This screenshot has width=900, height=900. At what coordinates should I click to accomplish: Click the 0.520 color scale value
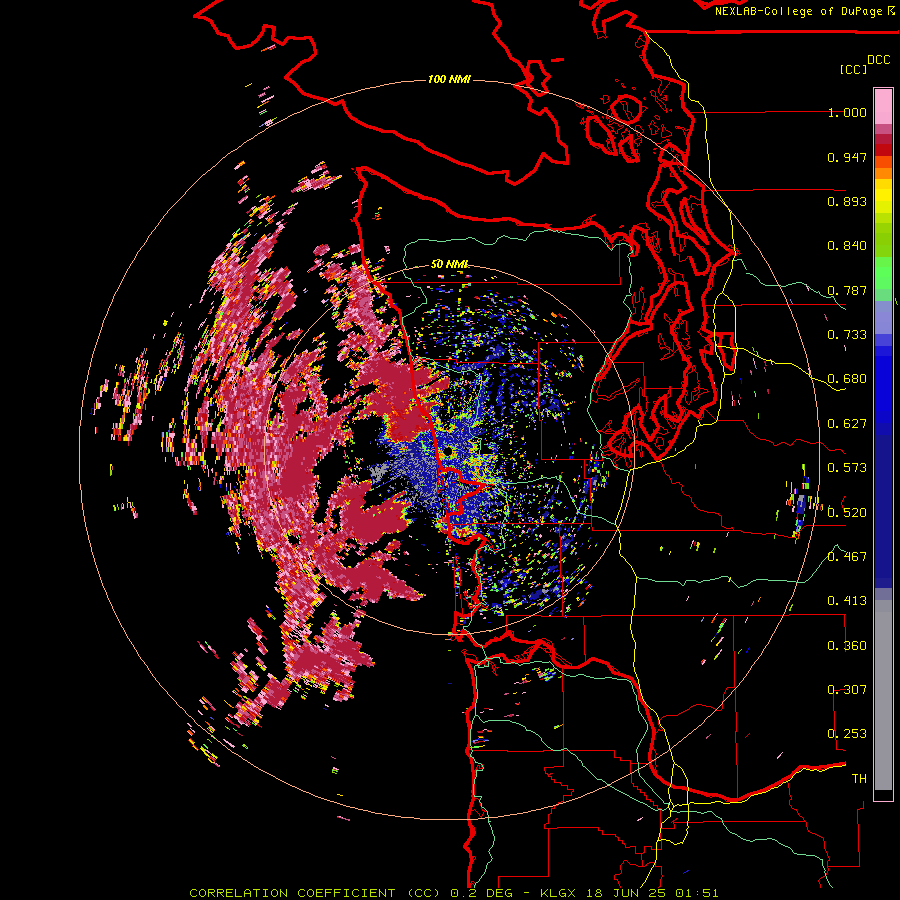tap(847, 513)
